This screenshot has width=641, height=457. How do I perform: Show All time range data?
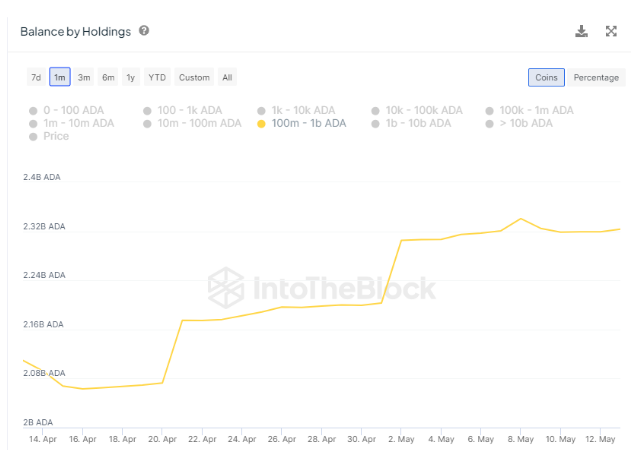click(x=227, y=78)
